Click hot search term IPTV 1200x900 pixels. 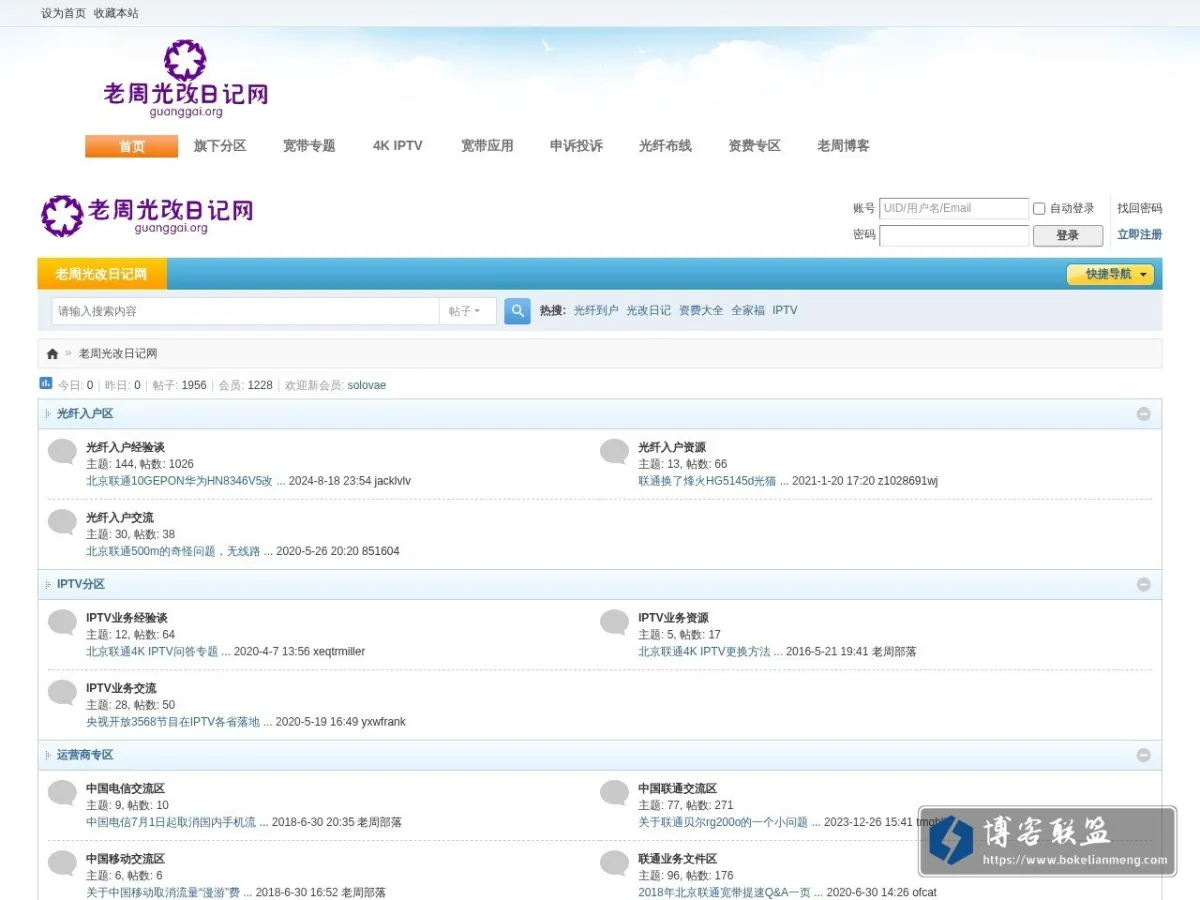[785, 311]
